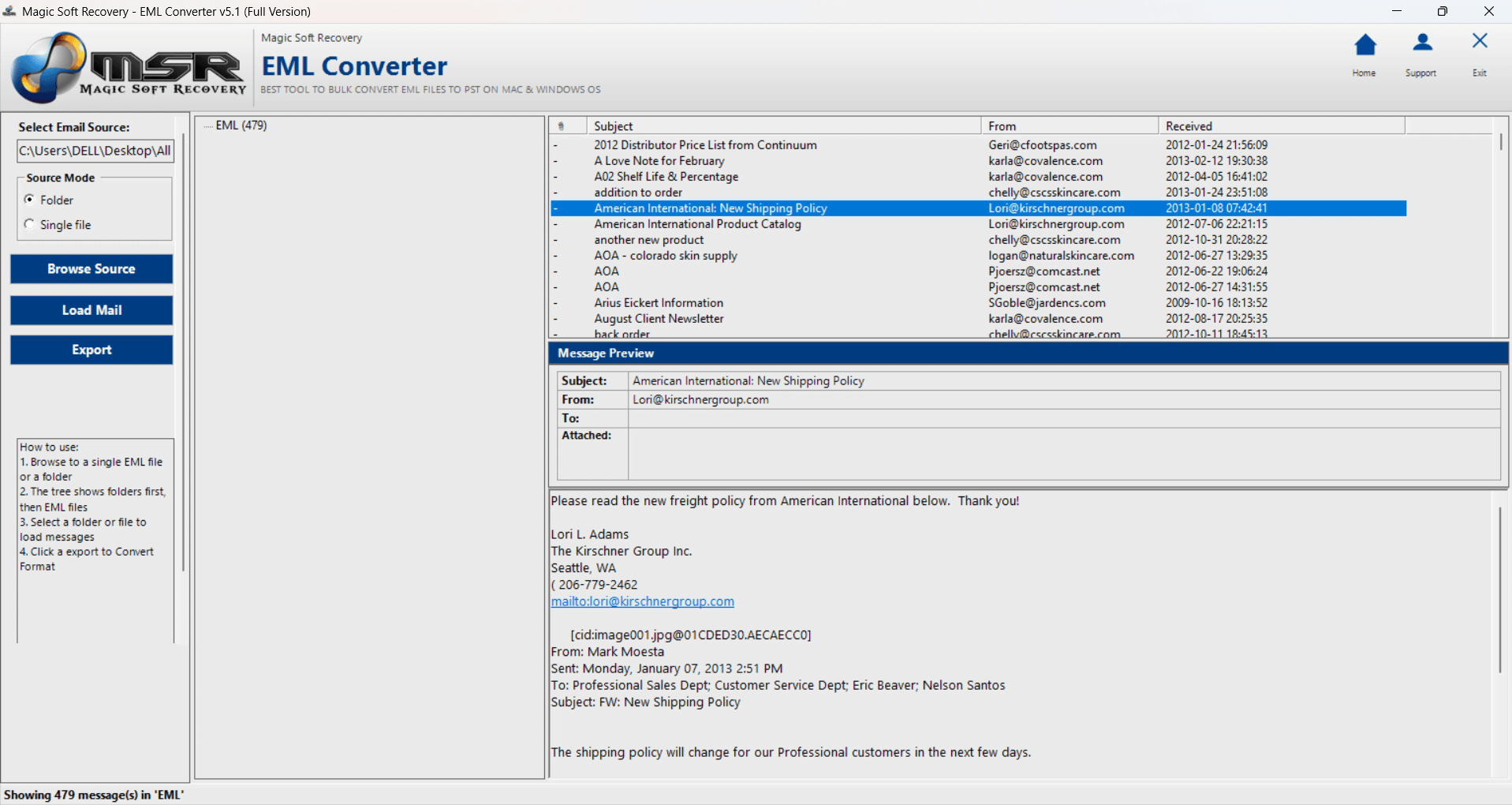Select "AOA - colorado skin supply" email
The height and width of the screenshot is (805, 1512).
(x=978, y=256)
